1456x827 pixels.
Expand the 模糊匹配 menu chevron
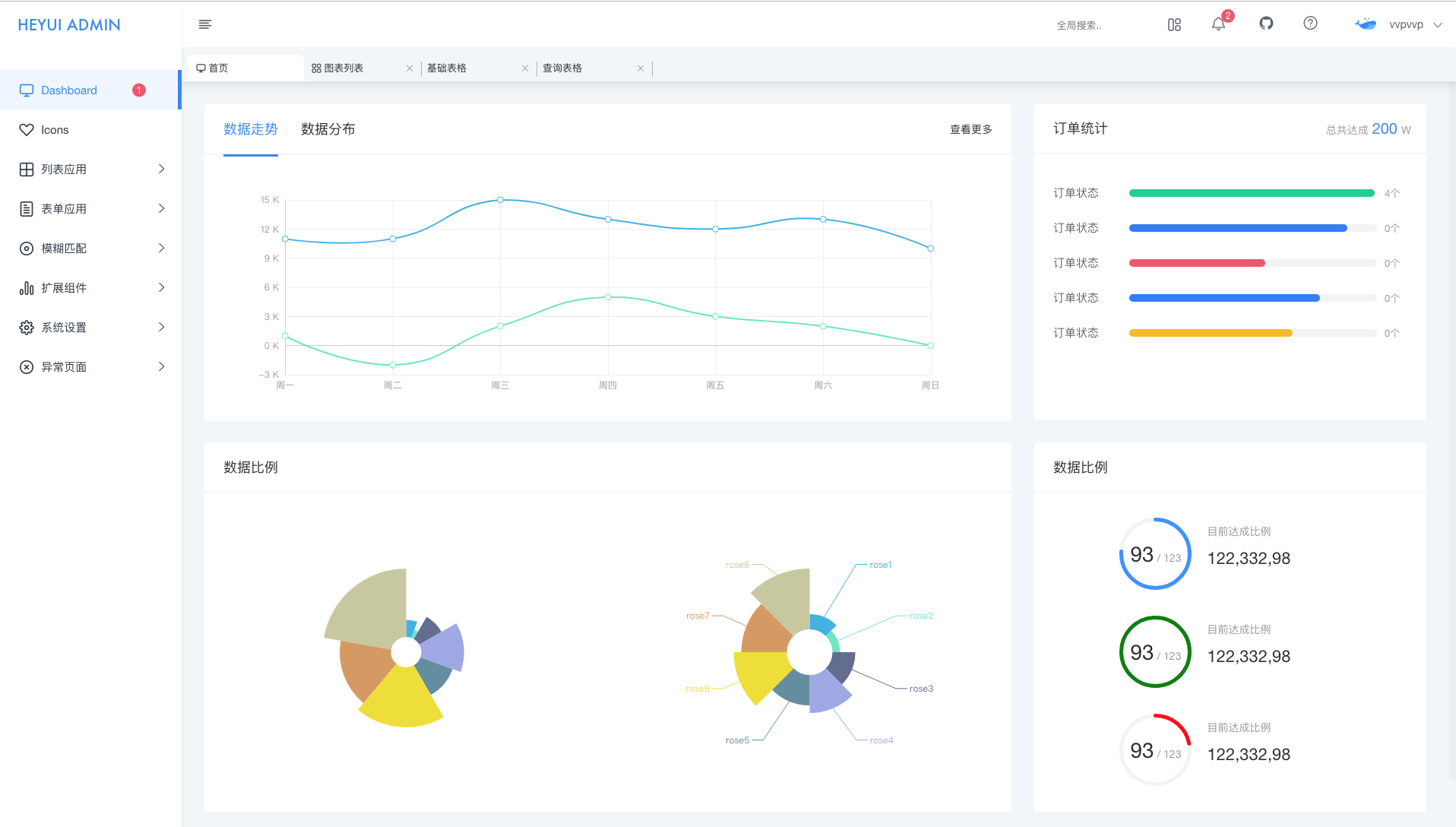[161, 248]
